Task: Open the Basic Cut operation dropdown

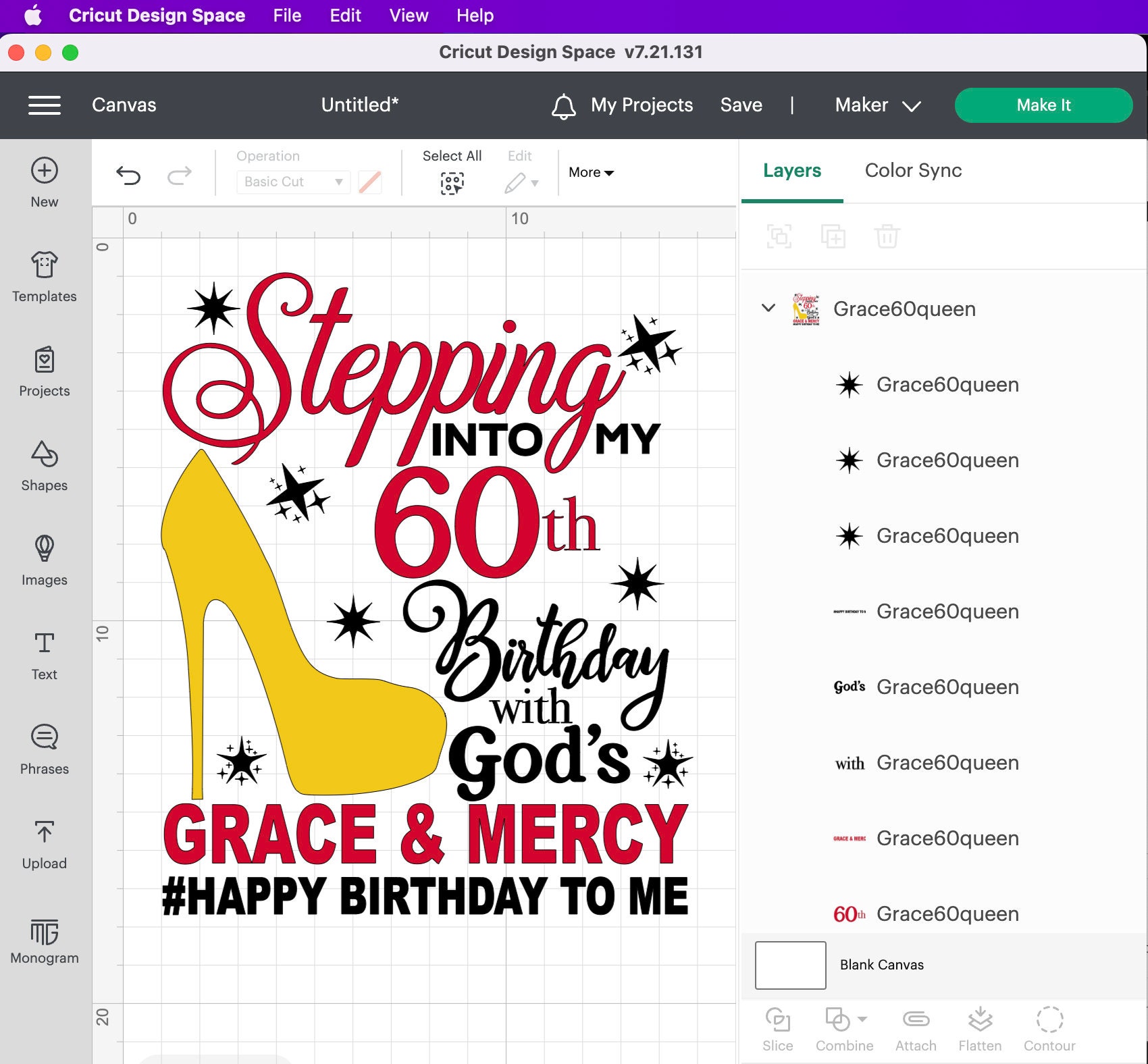Action: coord(292,182)
